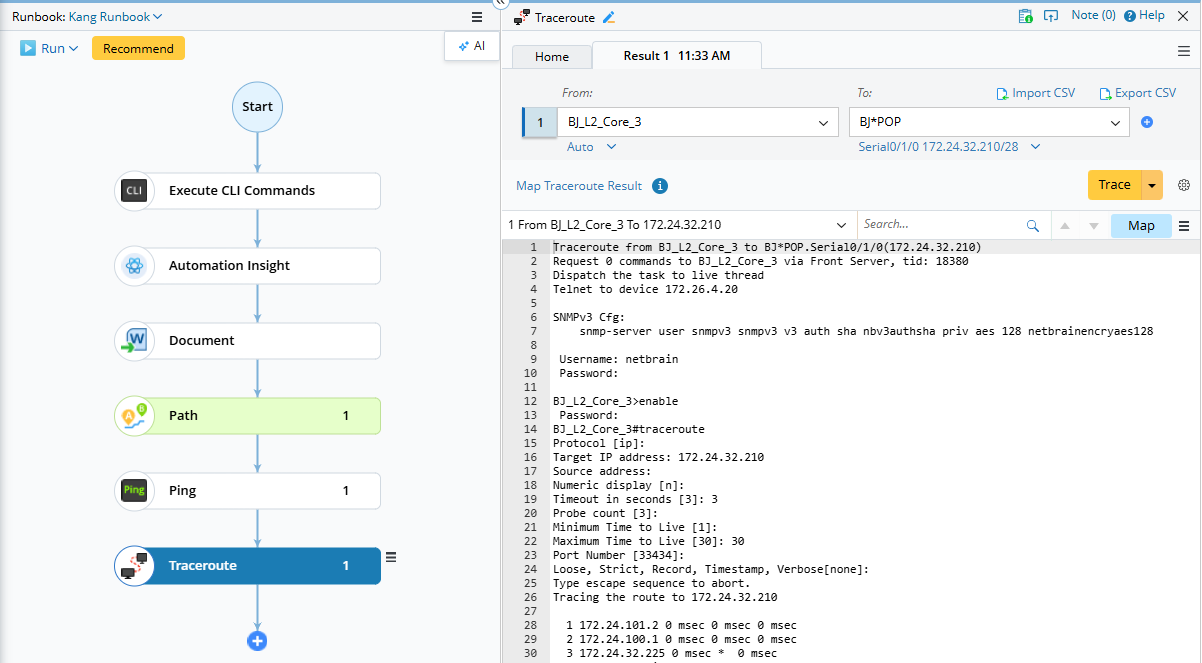This screenshot has height=663, width=1202.
Task: Click the Ping node icon
Action: point(134,491)
